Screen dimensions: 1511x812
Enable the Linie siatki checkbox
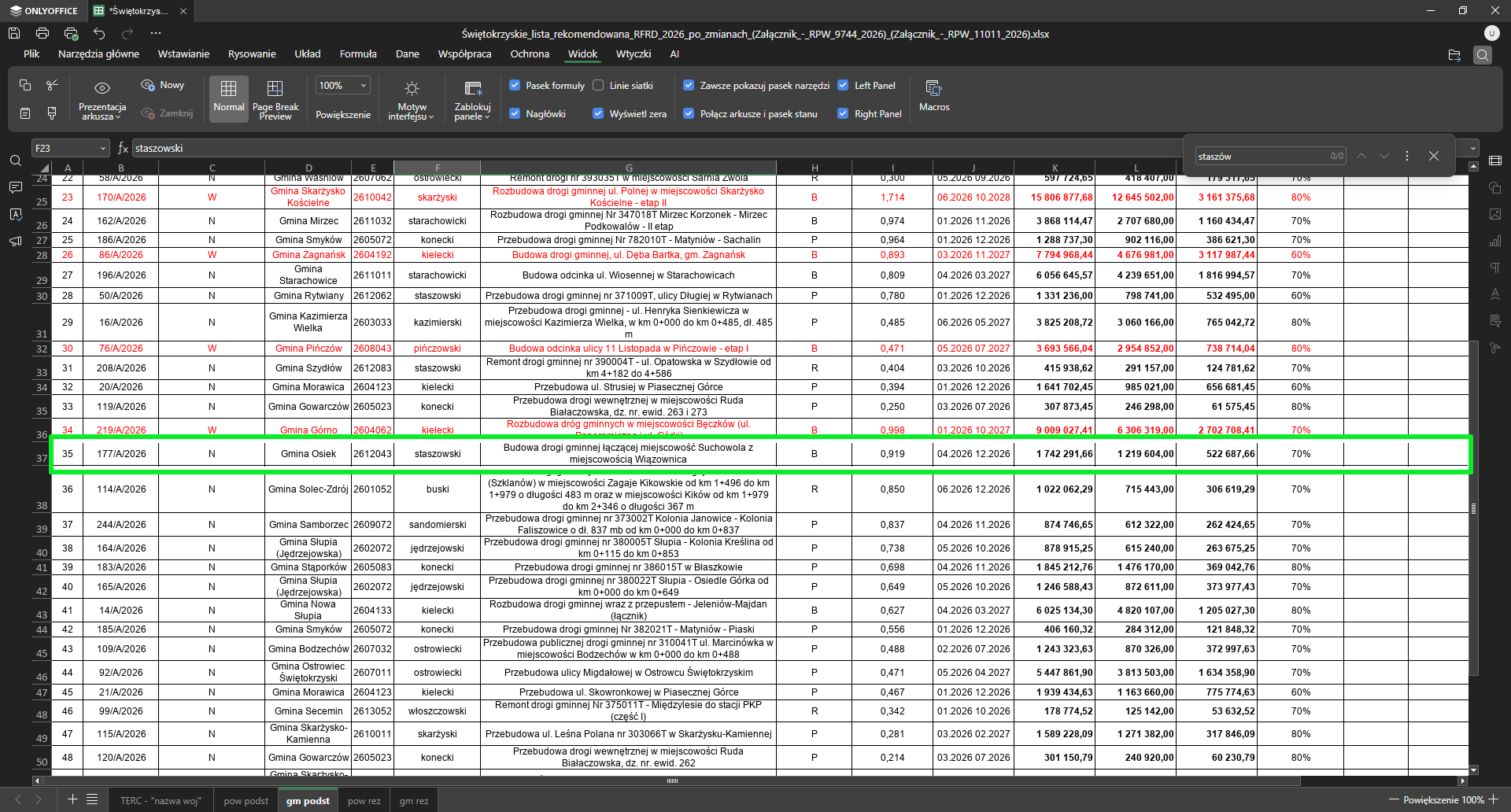598,86
